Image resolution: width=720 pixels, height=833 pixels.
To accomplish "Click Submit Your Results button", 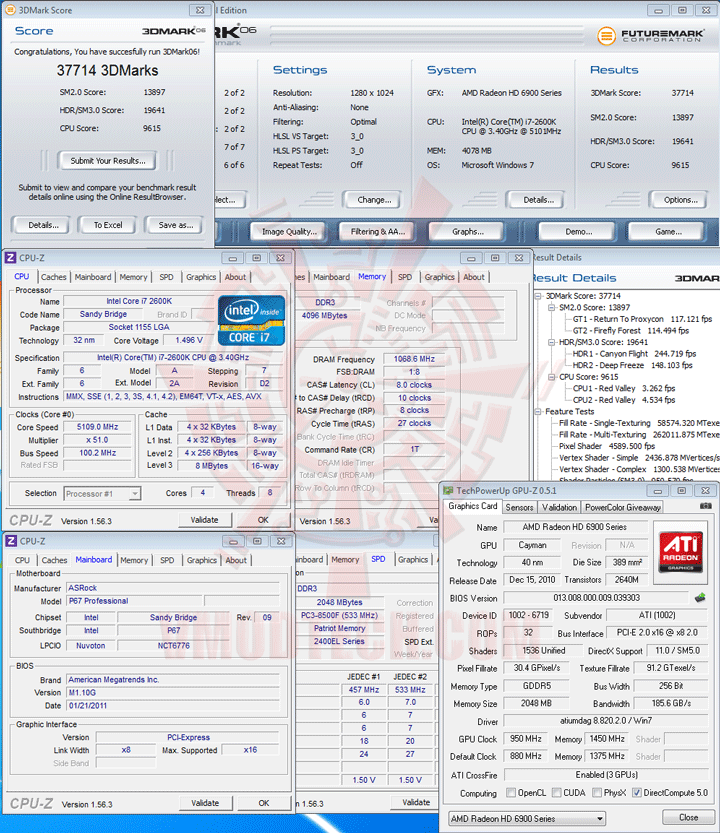I will tap(108, 160).
